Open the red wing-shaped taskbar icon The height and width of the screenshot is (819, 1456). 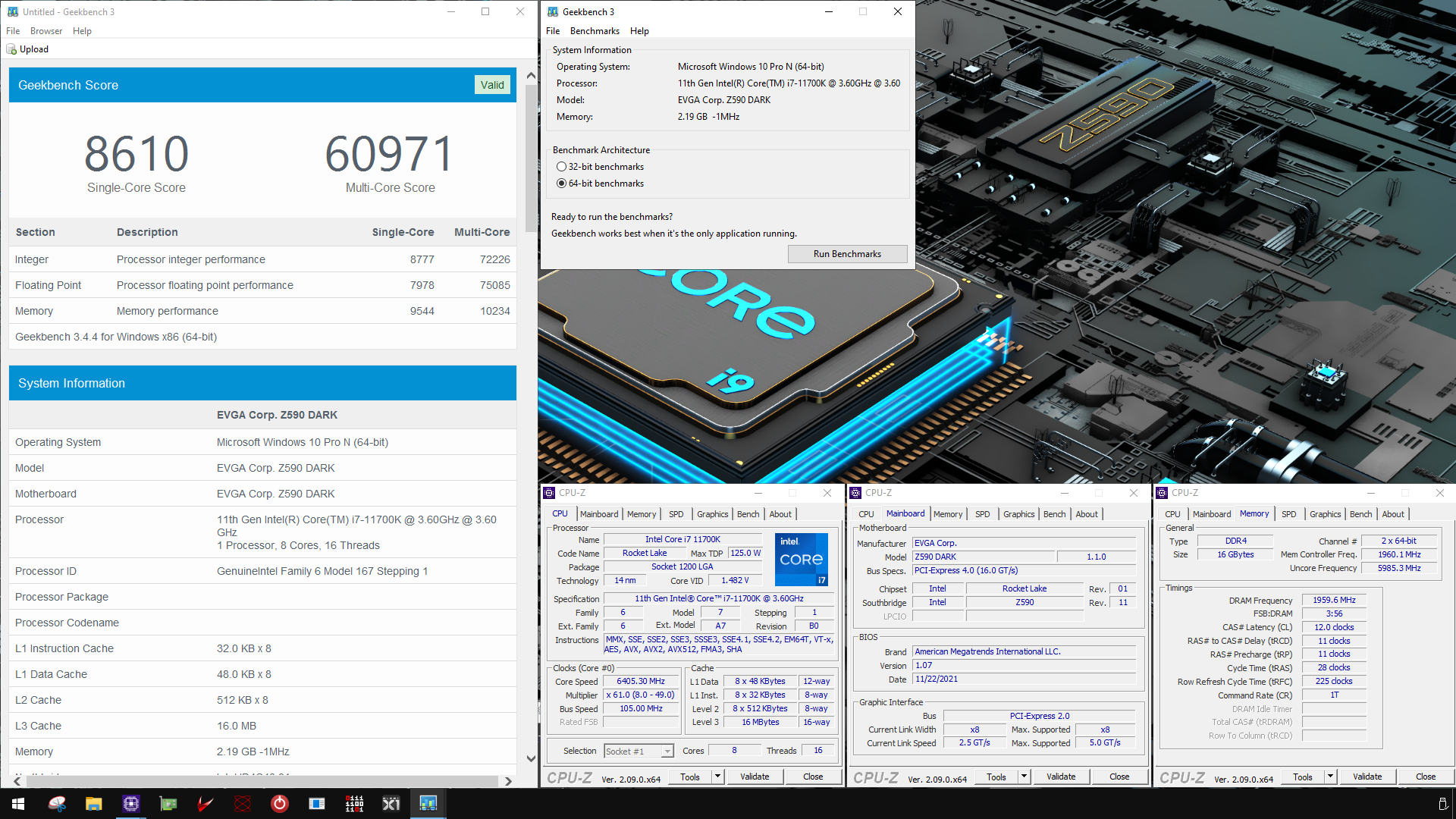pos(206,804)
